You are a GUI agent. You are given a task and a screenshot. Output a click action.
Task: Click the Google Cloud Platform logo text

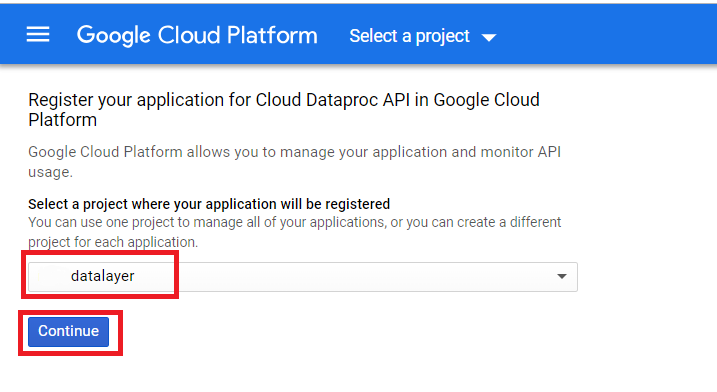click(x=197, y=36)
